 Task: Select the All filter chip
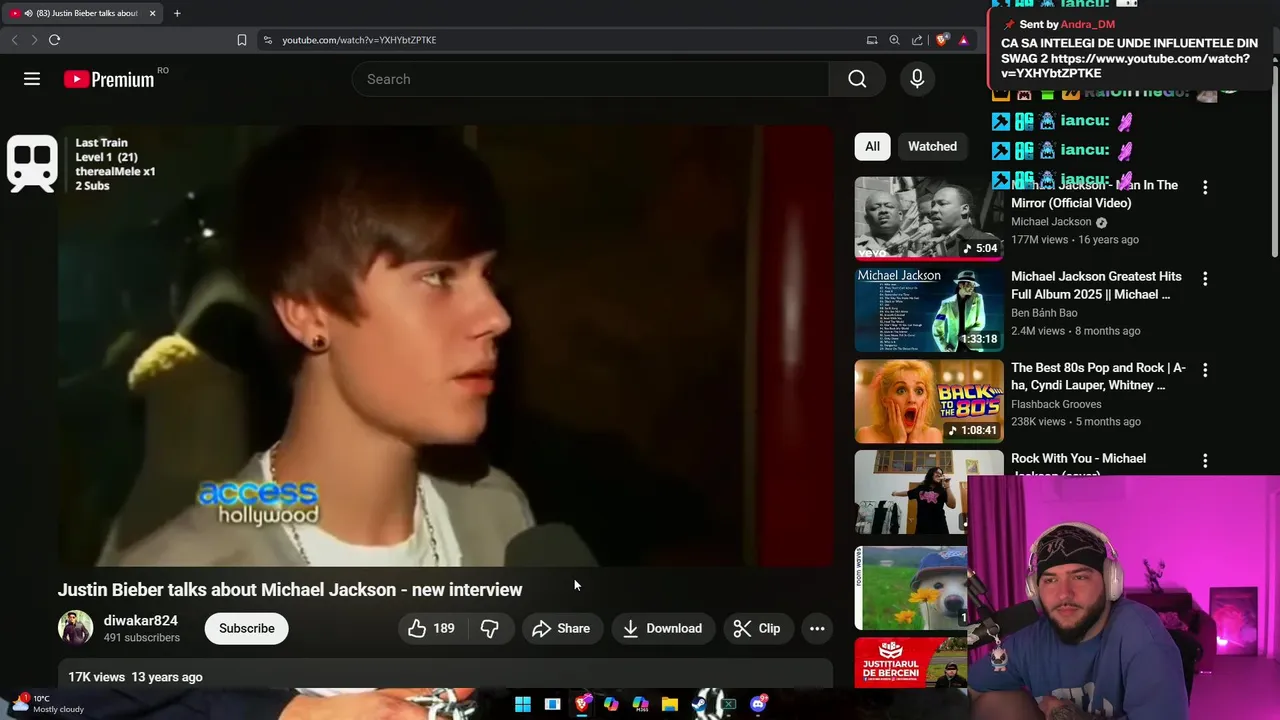pyautogui.click(x=872, y=146)
